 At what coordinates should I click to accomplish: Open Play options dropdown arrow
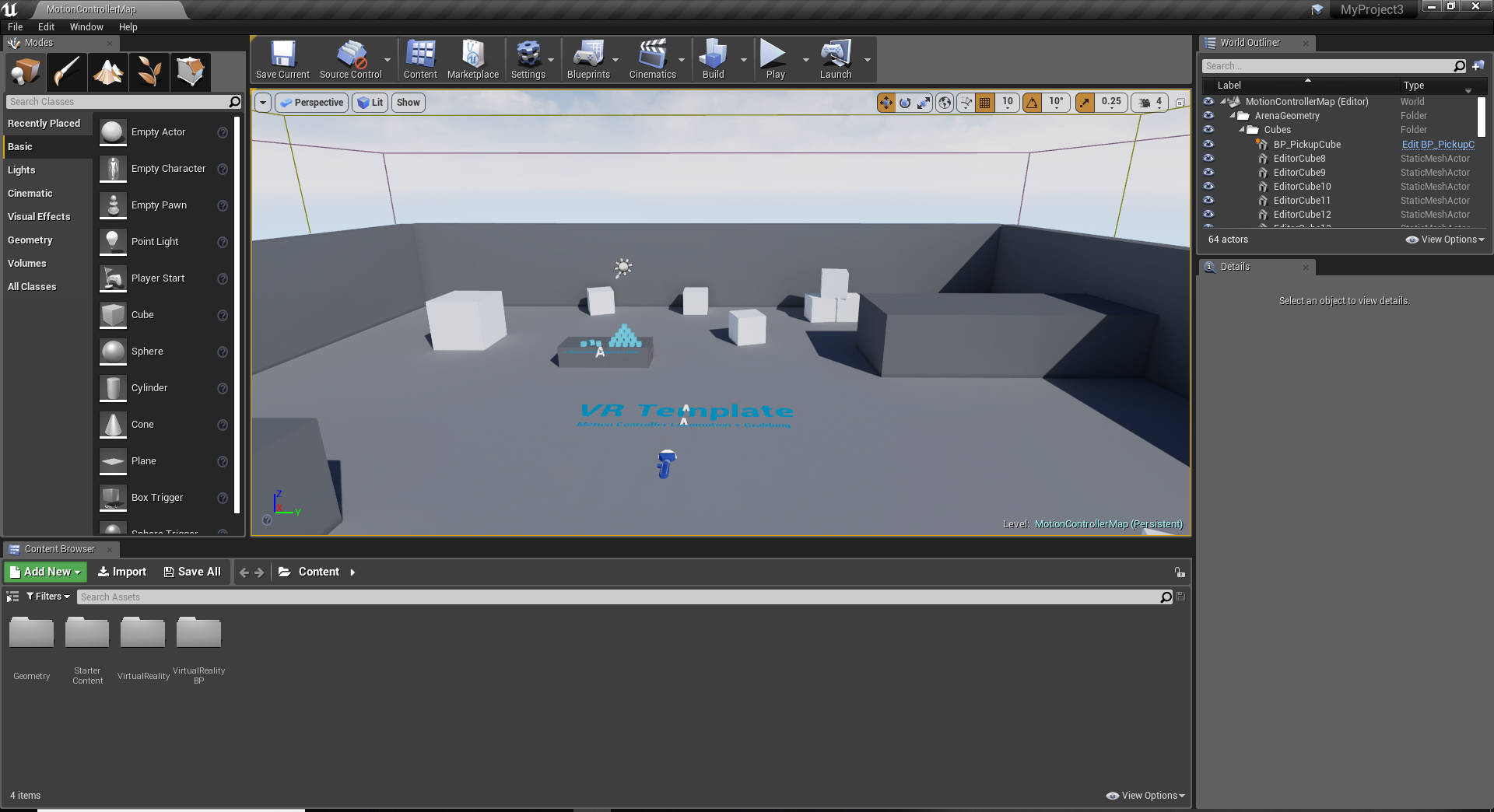805,60
